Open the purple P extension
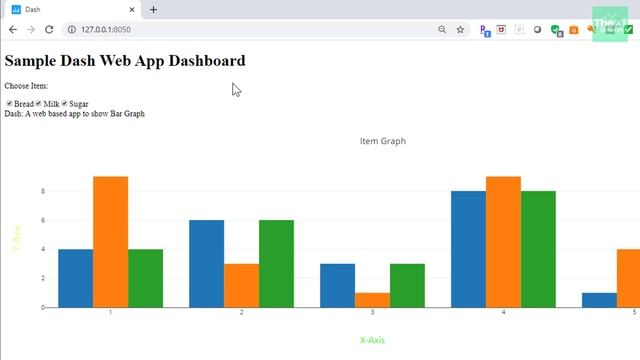Image resolution: width=640 pixels, height=360 pixels. [x=485, y=31]
